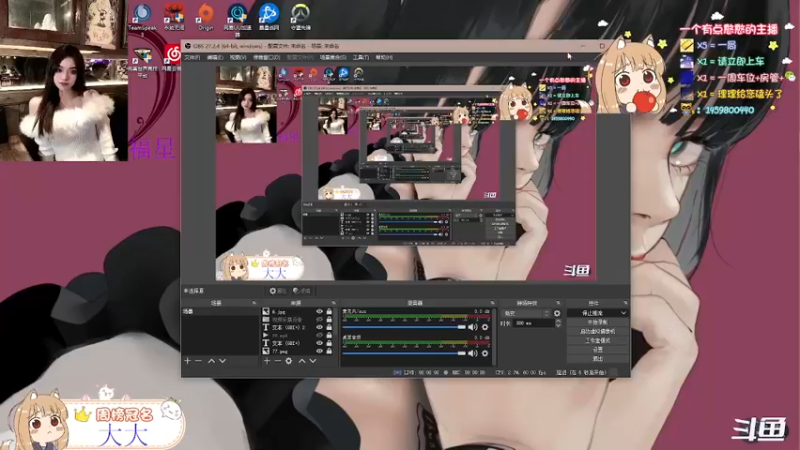Launch the 守望先锋 Overwatch desktop shortcut

tap(301, 17)
